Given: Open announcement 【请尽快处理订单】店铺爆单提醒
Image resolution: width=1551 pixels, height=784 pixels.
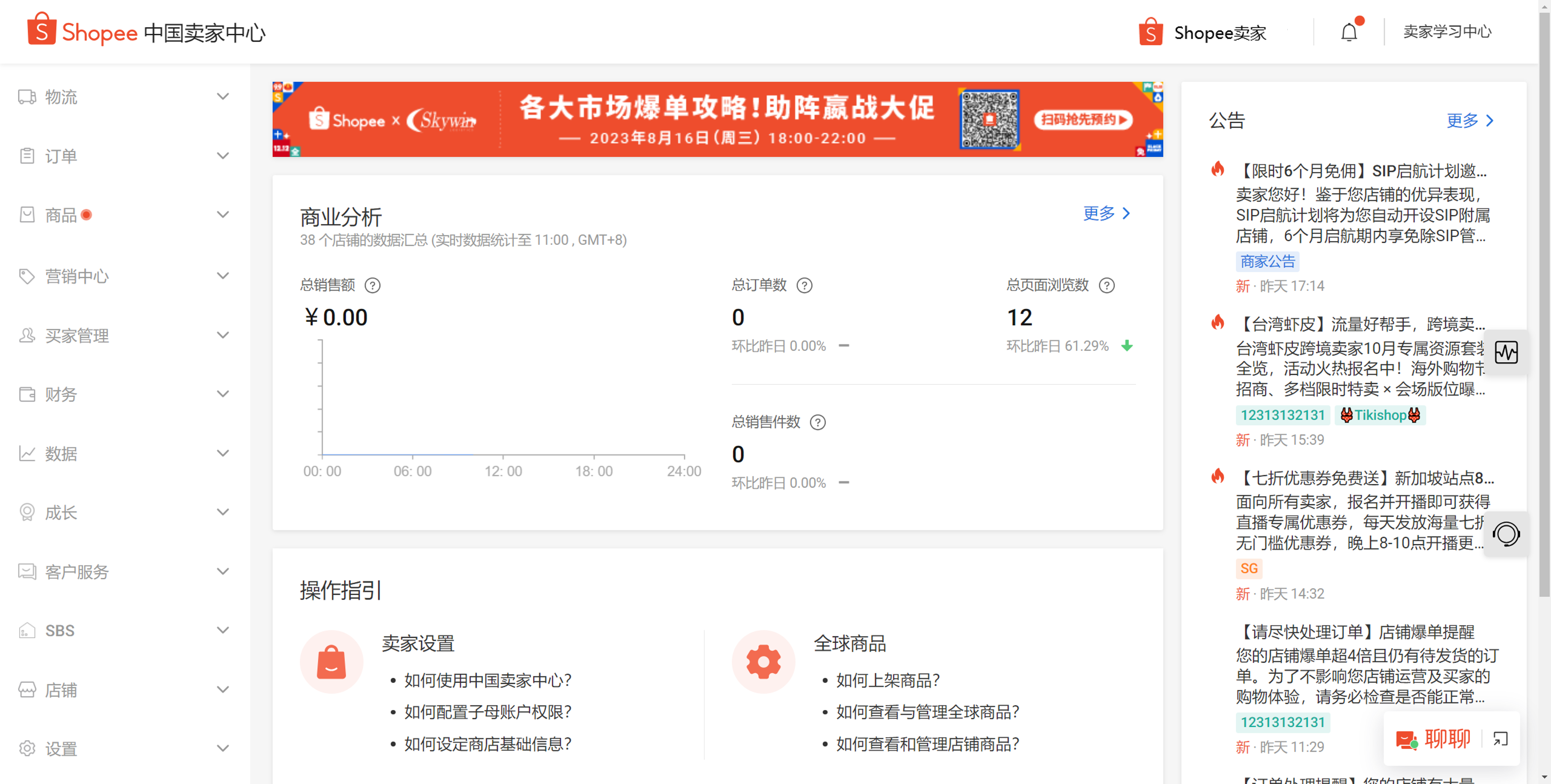Looking at the screenshot, I should coord(1355,632).
